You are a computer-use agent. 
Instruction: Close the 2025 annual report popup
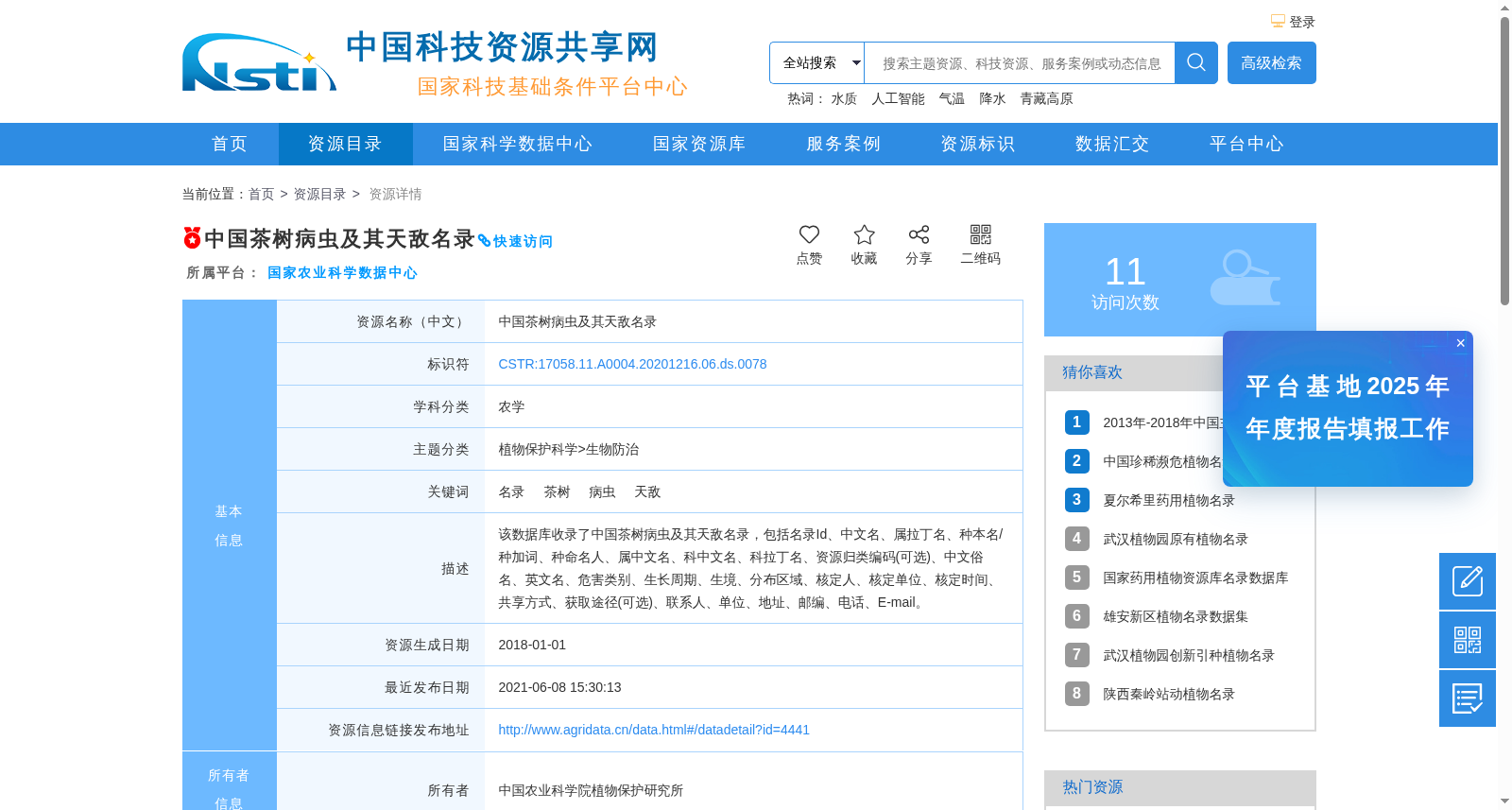(1460, 343)
